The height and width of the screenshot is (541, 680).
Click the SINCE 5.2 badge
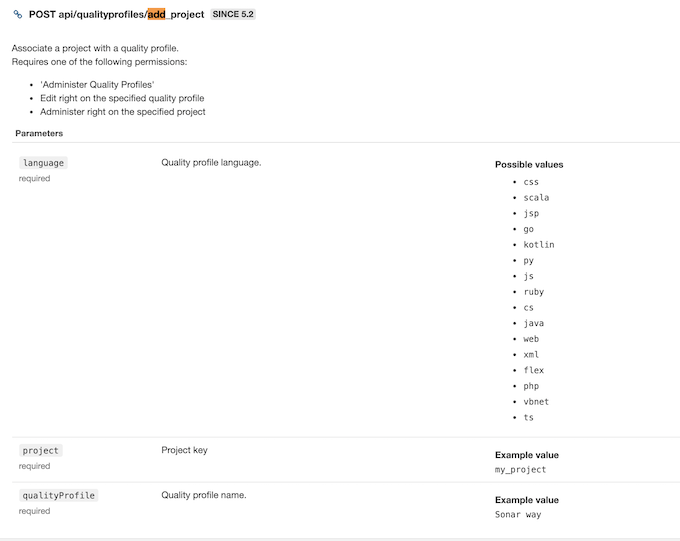click(x=233, y=15)
